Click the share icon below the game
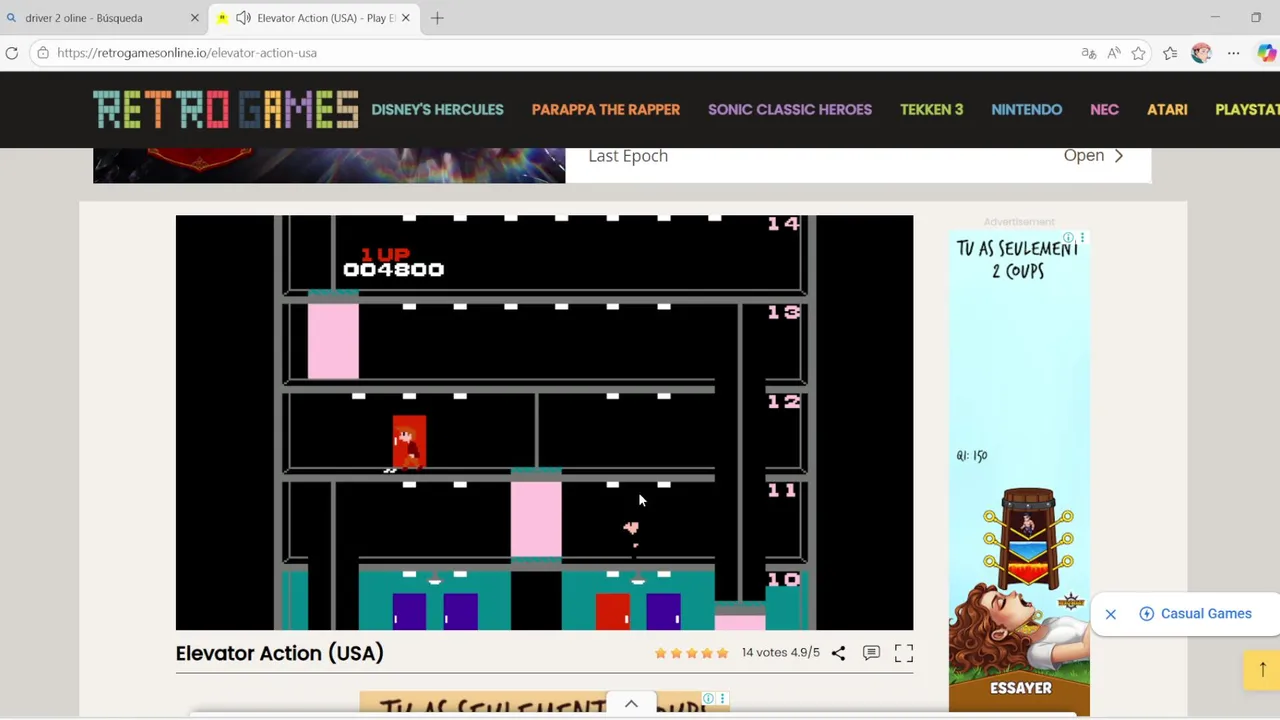Screen dimensions: 1280x720 [x=838, y=653]
